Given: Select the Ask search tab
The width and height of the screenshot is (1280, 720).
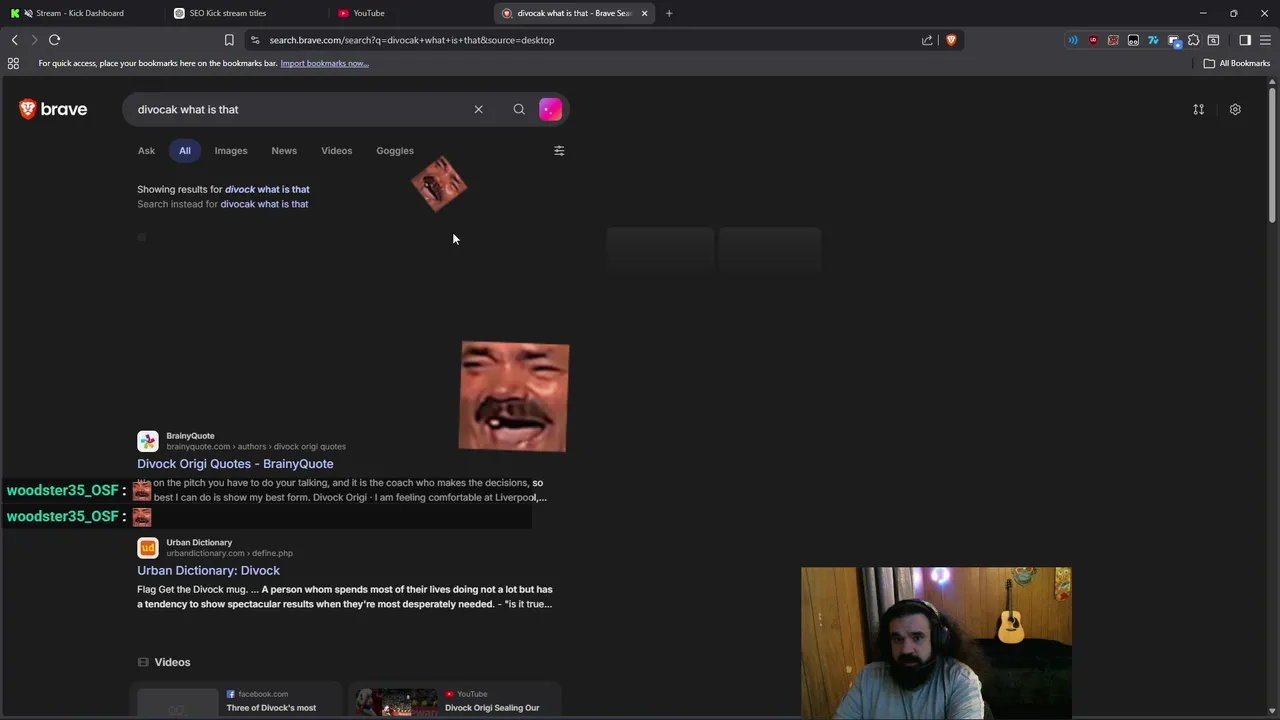Looking at the screenshot, I should pos(146,151).
